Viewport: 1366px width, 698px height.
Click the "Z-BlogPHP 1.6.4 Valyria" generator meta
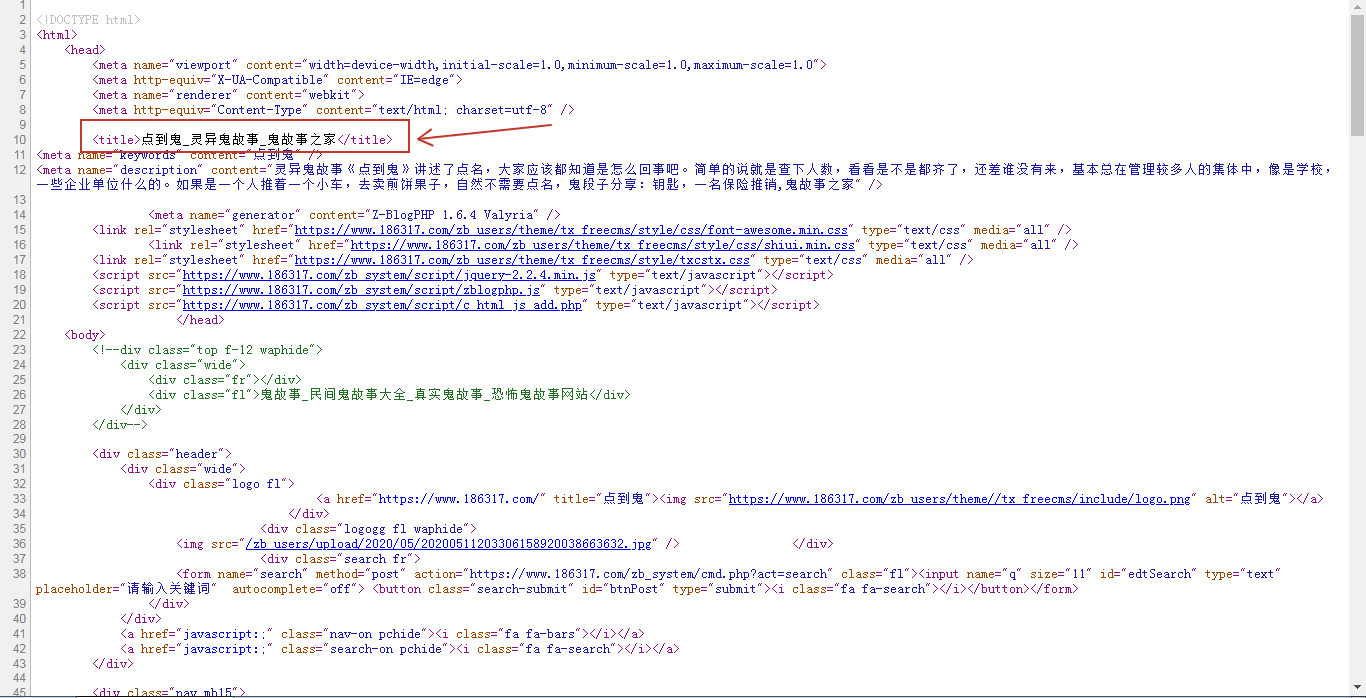click(354, 215)
